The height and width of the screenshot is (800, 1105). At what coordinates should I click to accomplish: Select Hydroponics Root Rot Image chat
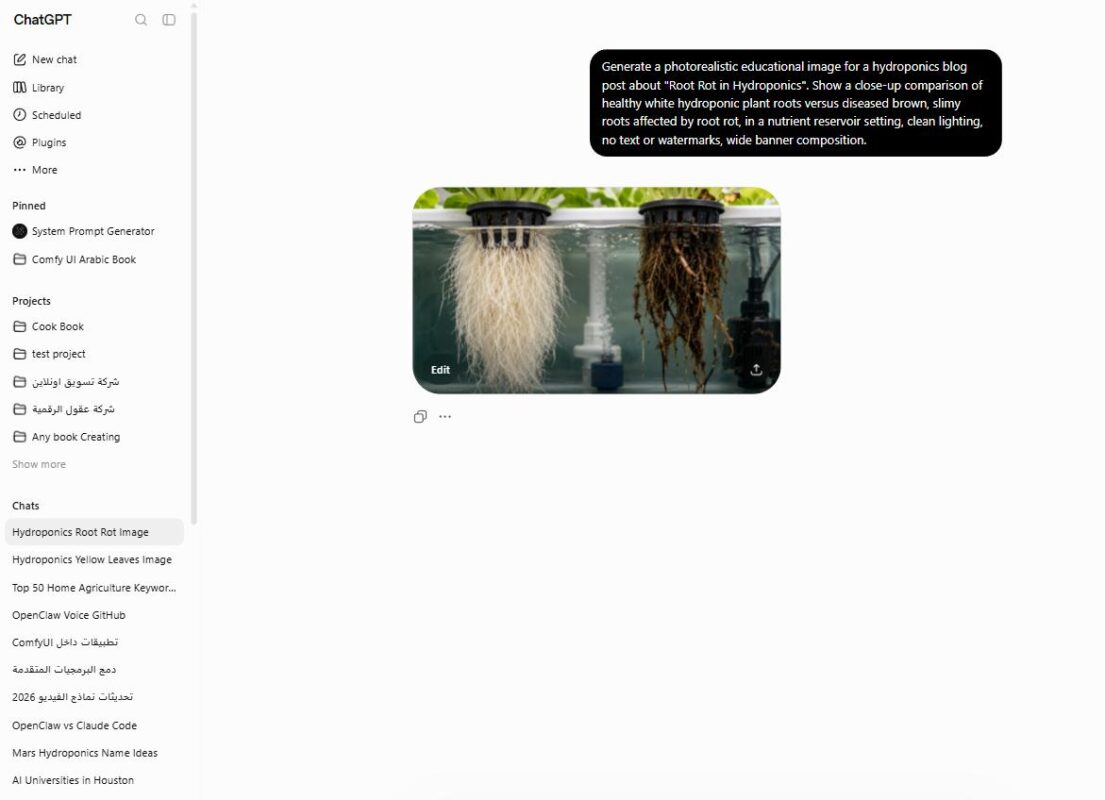[94, 532]
